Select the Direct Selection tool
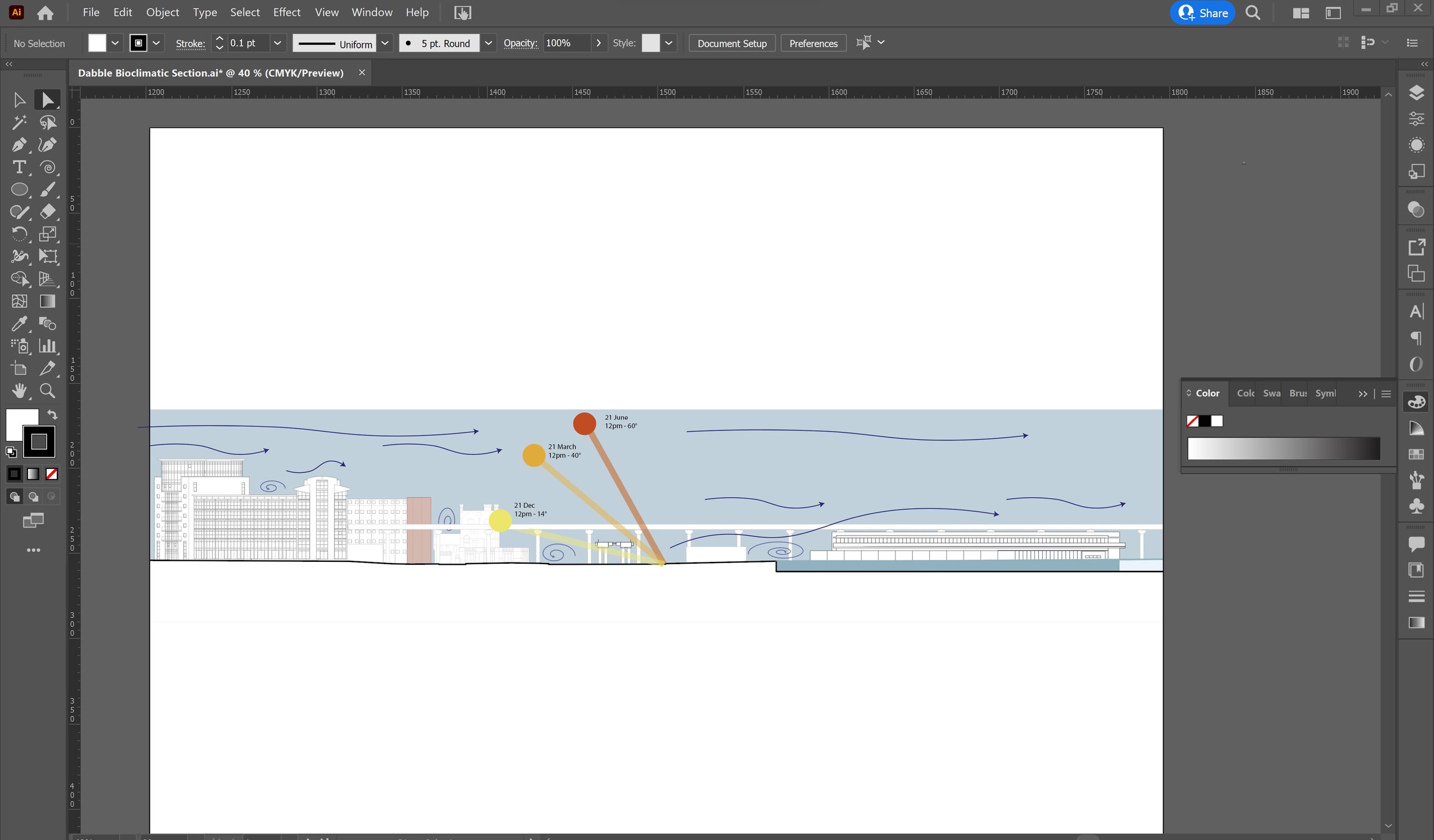 48,100
